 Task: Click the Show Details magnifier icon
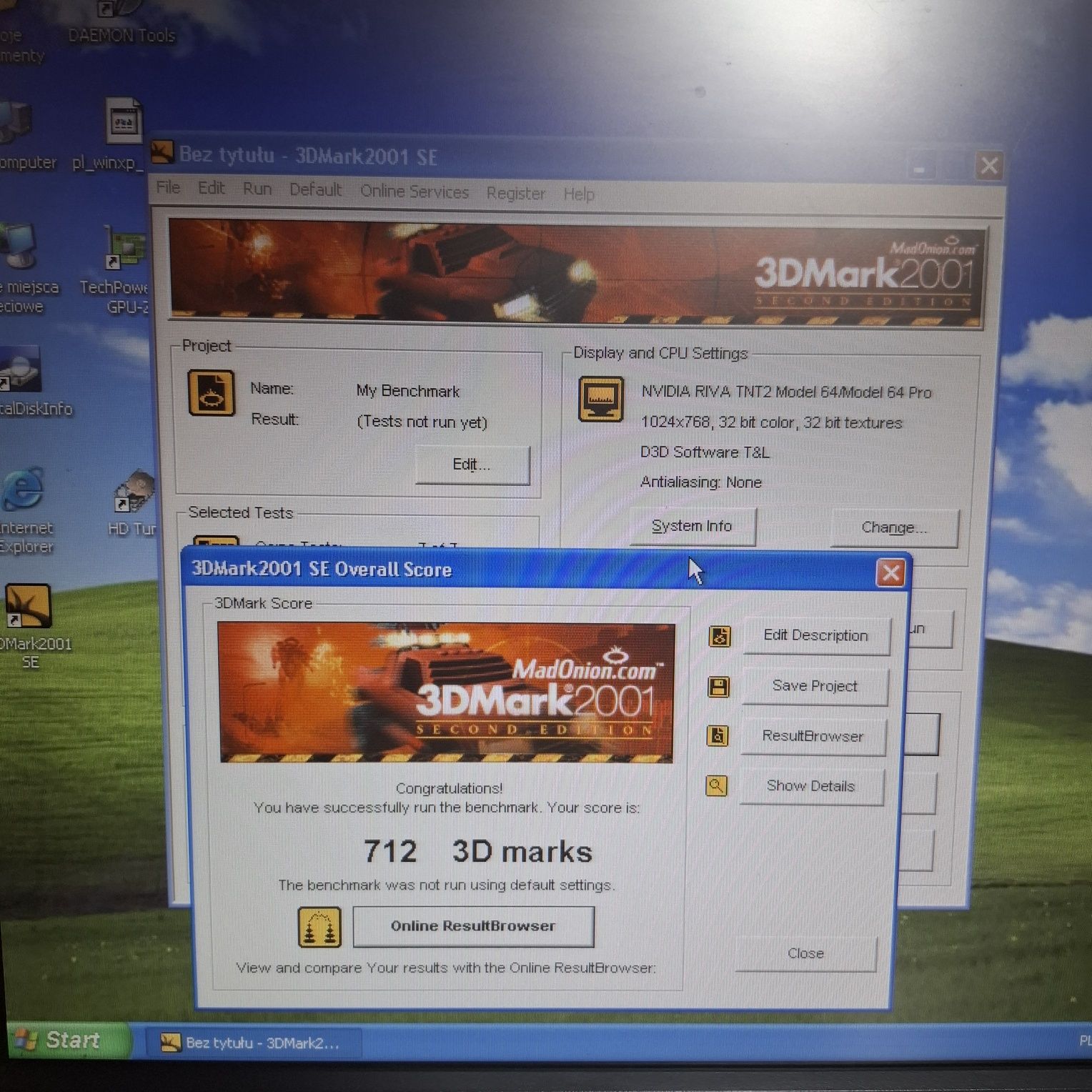[x=716, y=785]
